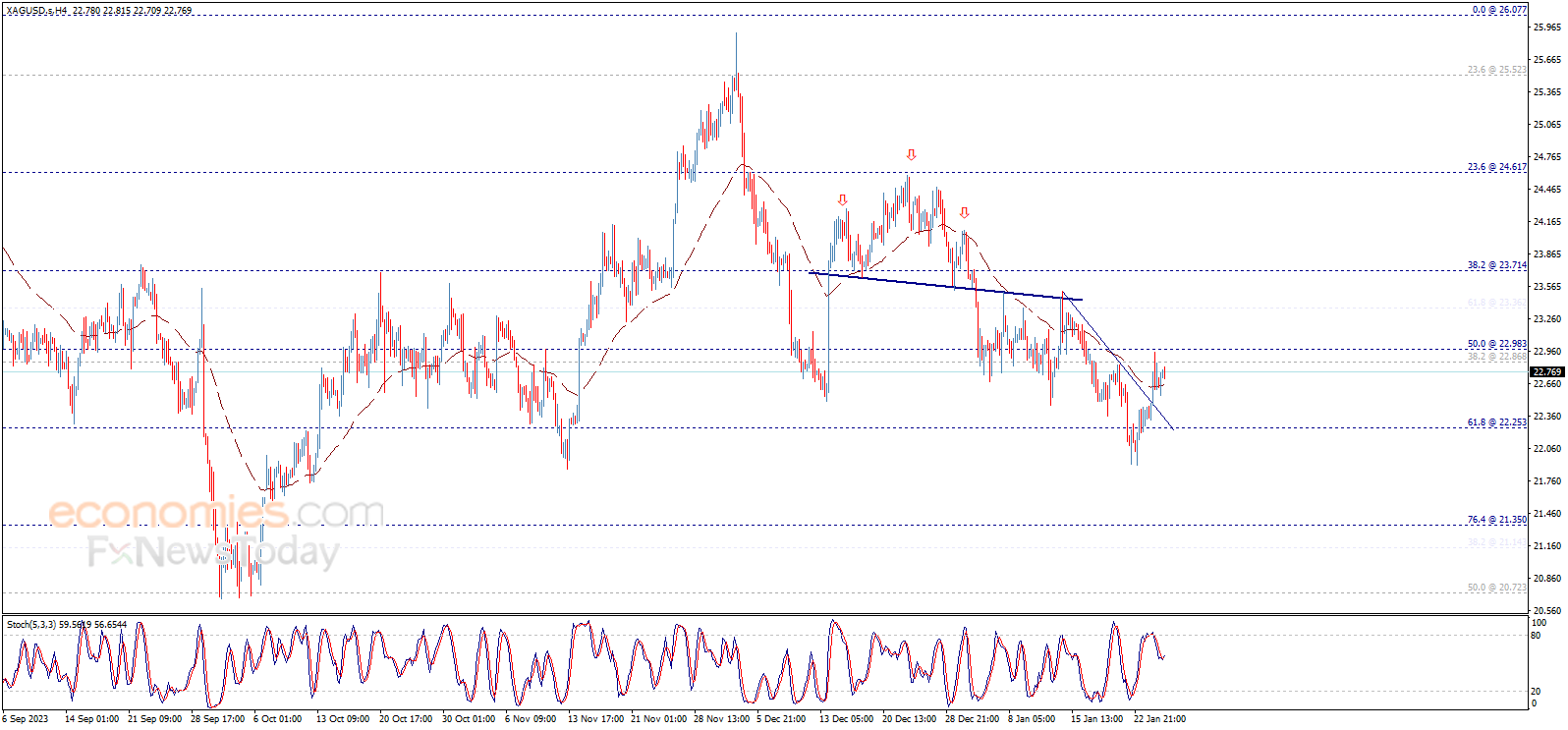
Task: Click the stochastic scale value 20
Action: coord(1537,692)
